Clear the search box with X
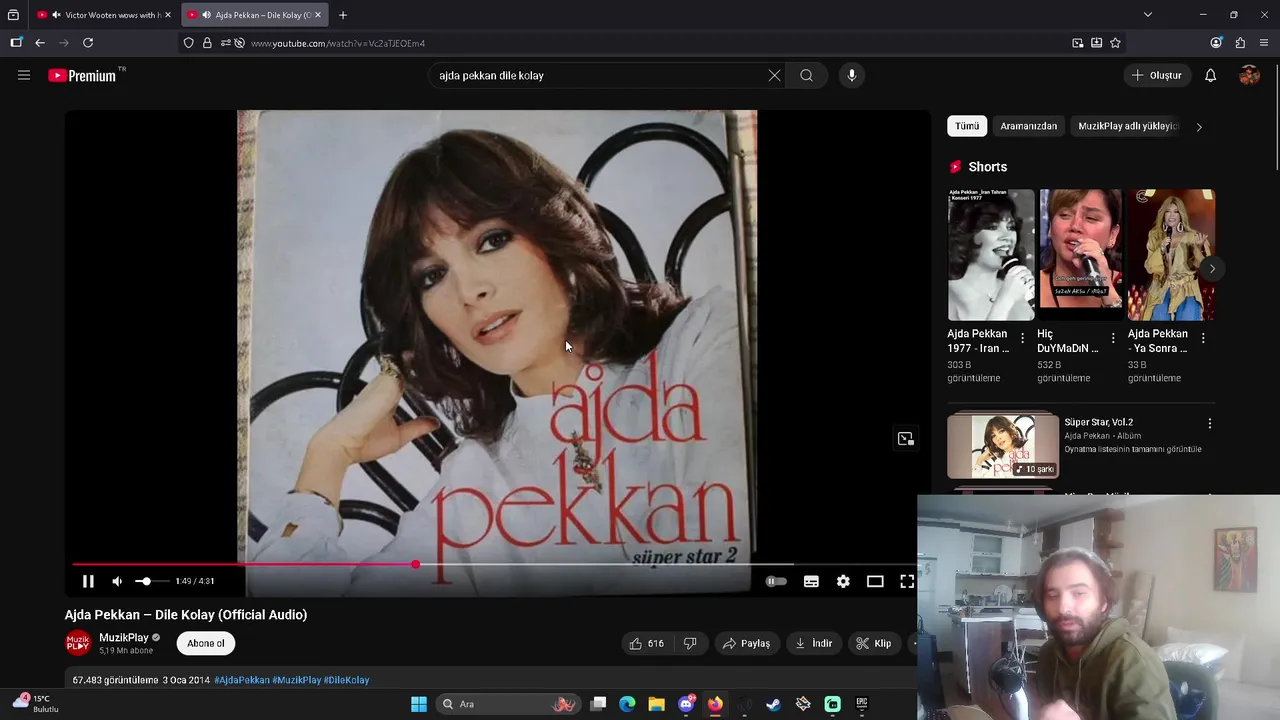The height and width of the screenshot is (720, 1280). [774, 75]
